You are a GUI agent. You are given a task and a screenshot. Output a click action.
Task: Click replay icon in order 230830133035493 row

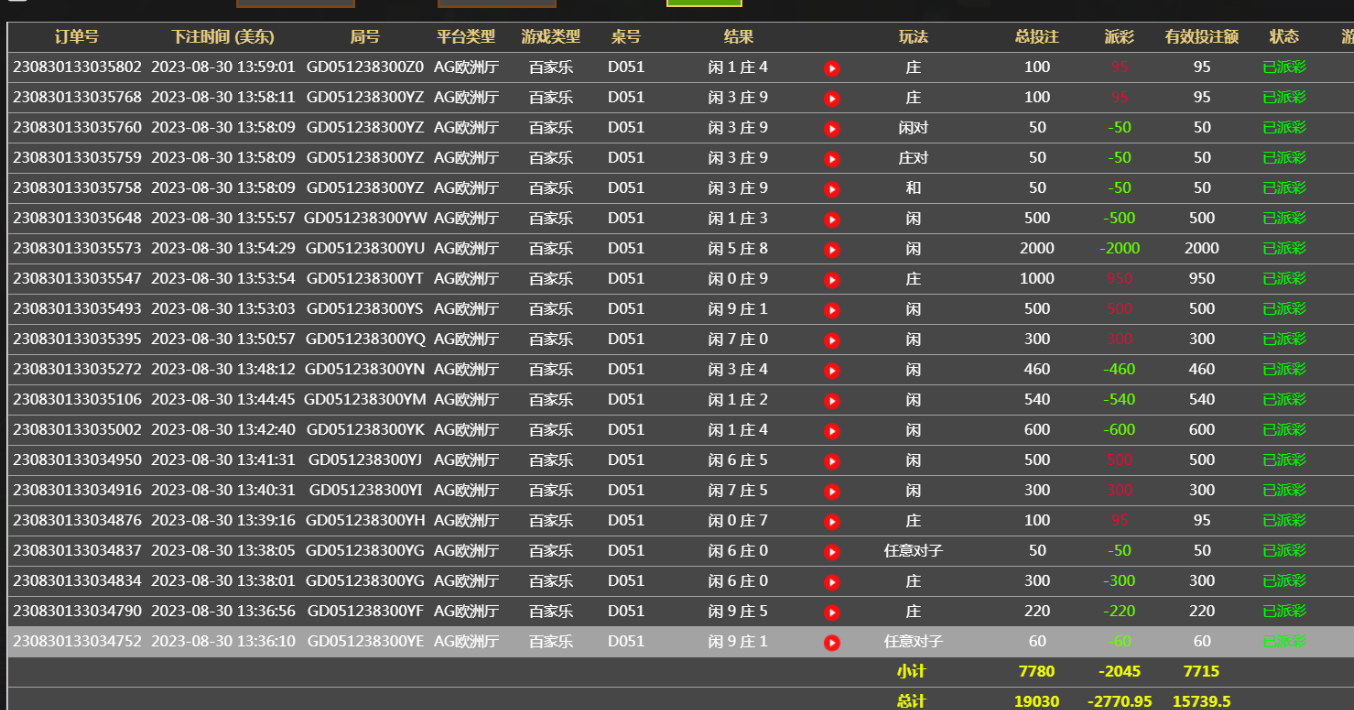[x=832, y=310]
